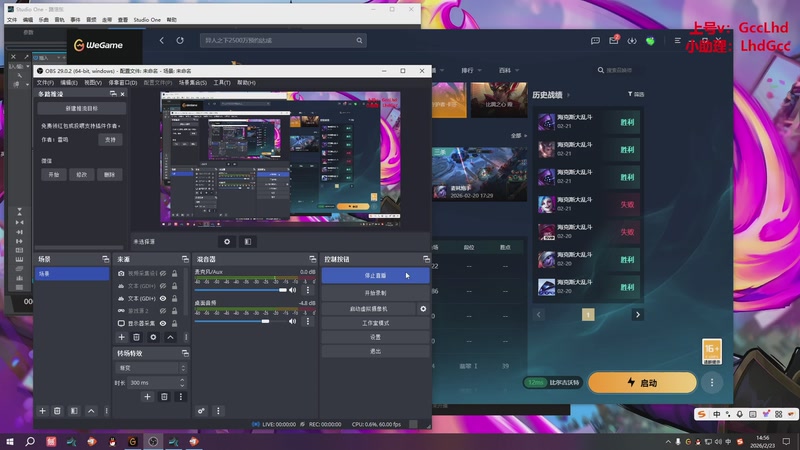Delete selected source with 来源 trash icon

coord(136,337)
